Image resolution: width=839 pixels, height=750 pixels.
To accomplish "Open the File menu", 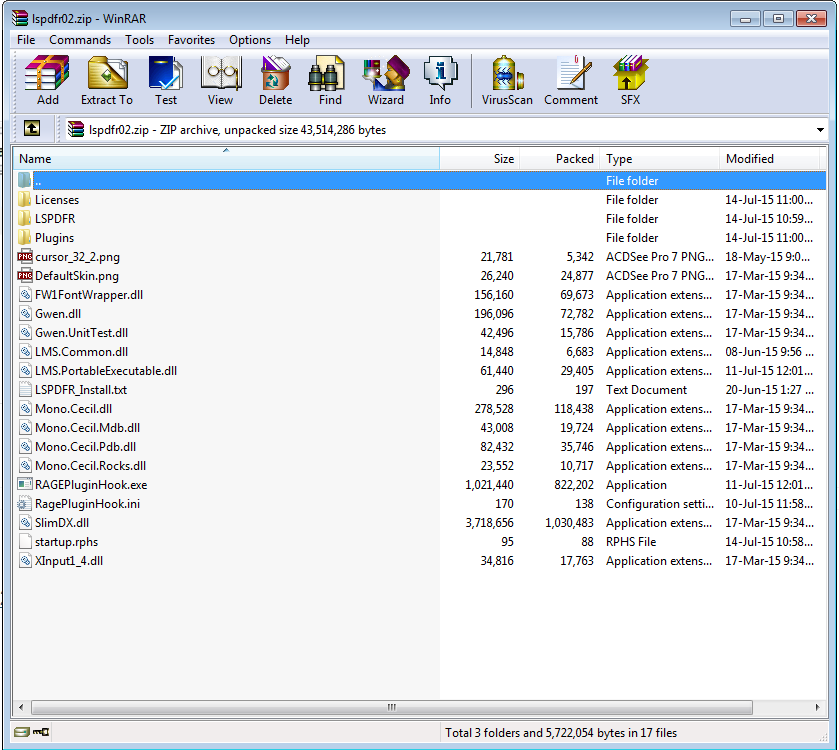I will (x=26, y=40).
